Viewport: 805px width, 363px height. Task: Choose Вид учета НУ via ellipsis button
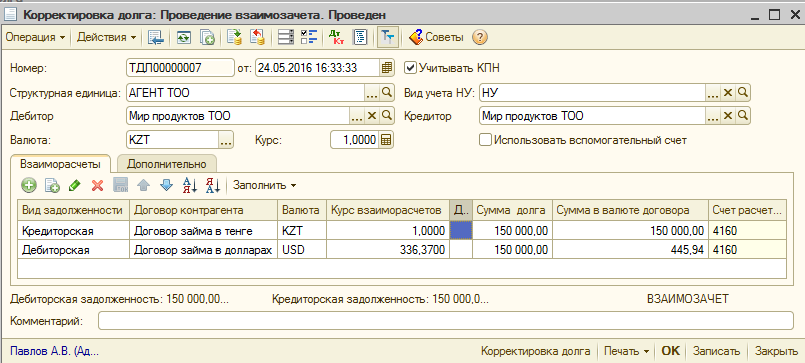point(712,93)
